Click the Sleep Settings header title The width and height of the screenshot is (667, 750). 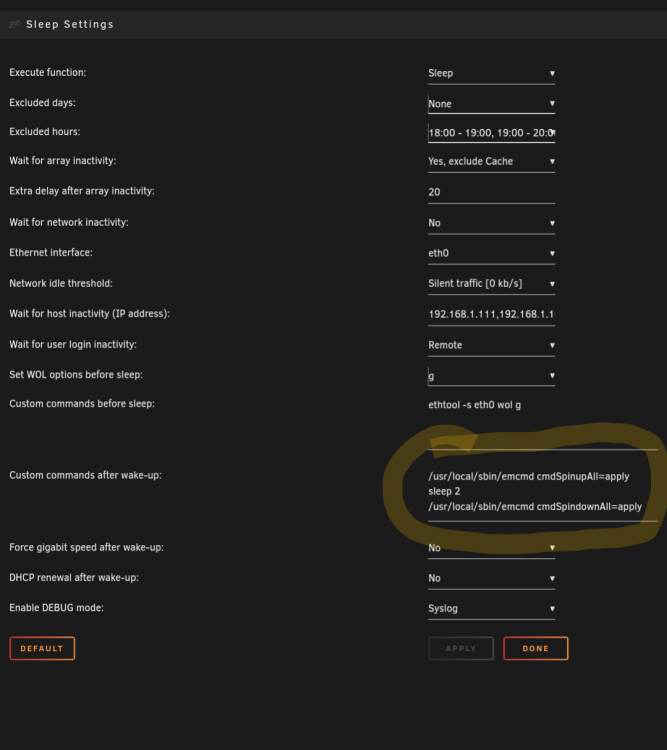[70, 24]
